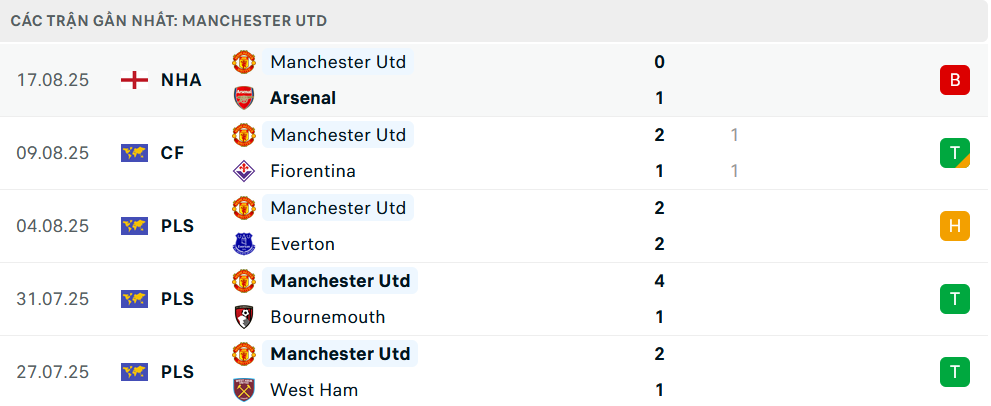
Task: Open the 17.08.25 match row date
Action: pyautogui.click(x=53, y=80)
